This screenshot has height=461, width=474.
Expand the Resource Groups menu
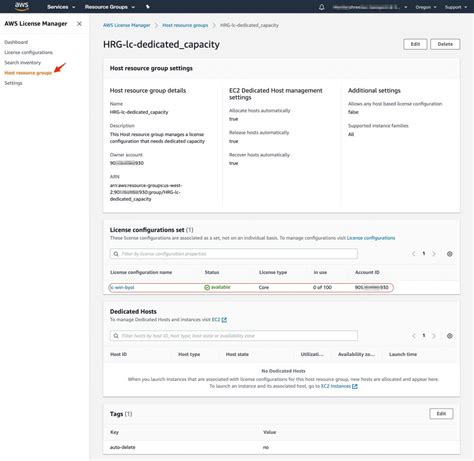click(x=110, y=7)
